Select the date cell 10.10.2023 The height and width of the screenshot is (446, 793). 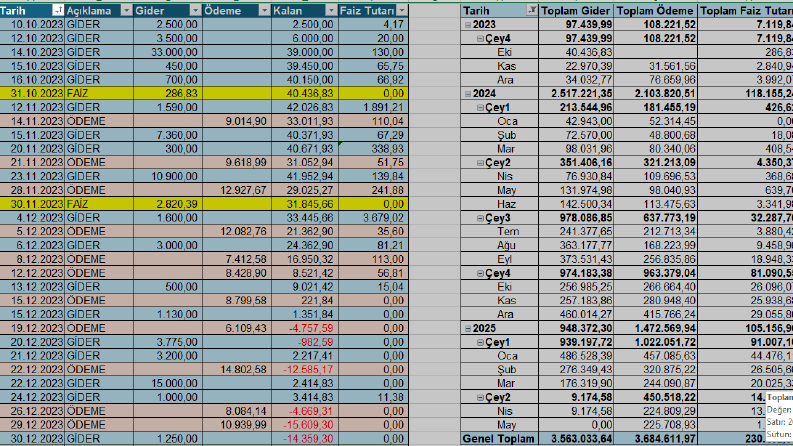(x=32, y=24)
